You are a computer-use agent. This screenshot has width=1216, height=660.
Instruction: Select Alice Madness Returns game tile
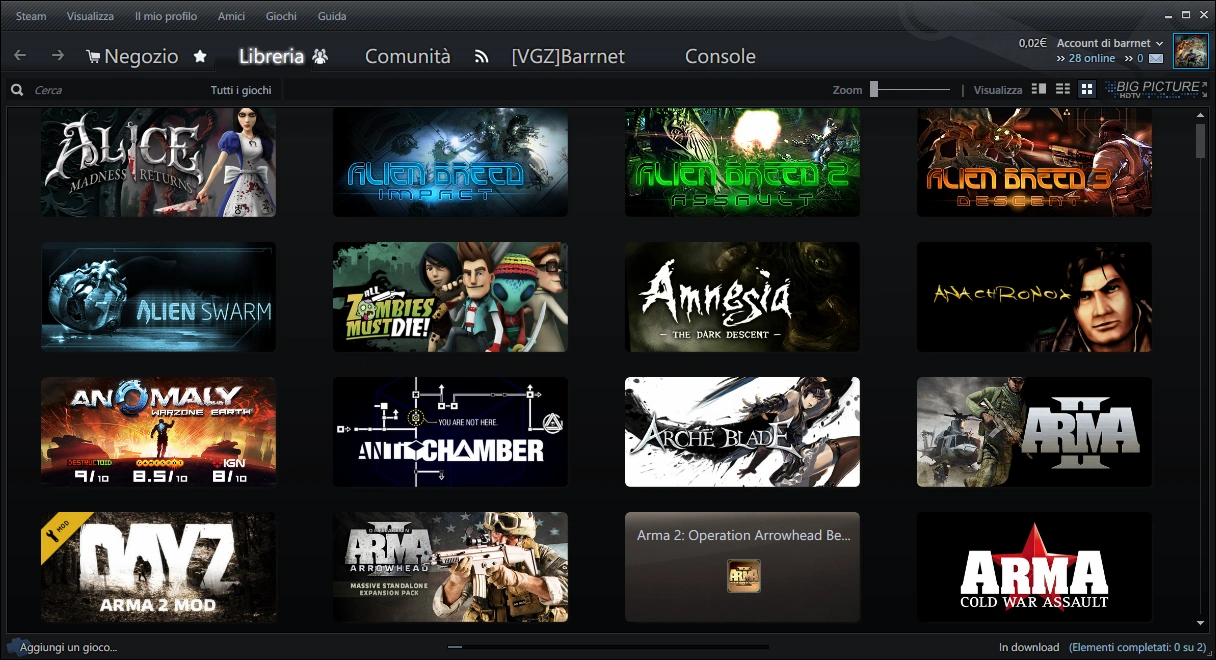pos(159,162)
